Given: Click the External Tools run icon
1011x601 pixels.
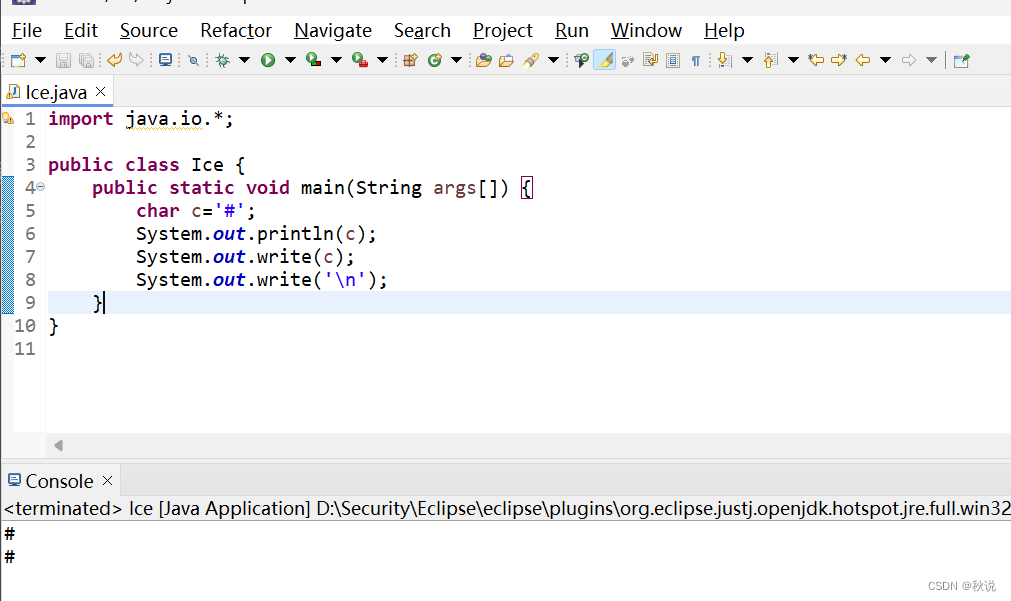Looking at the screenshot, I should [360, 60].
